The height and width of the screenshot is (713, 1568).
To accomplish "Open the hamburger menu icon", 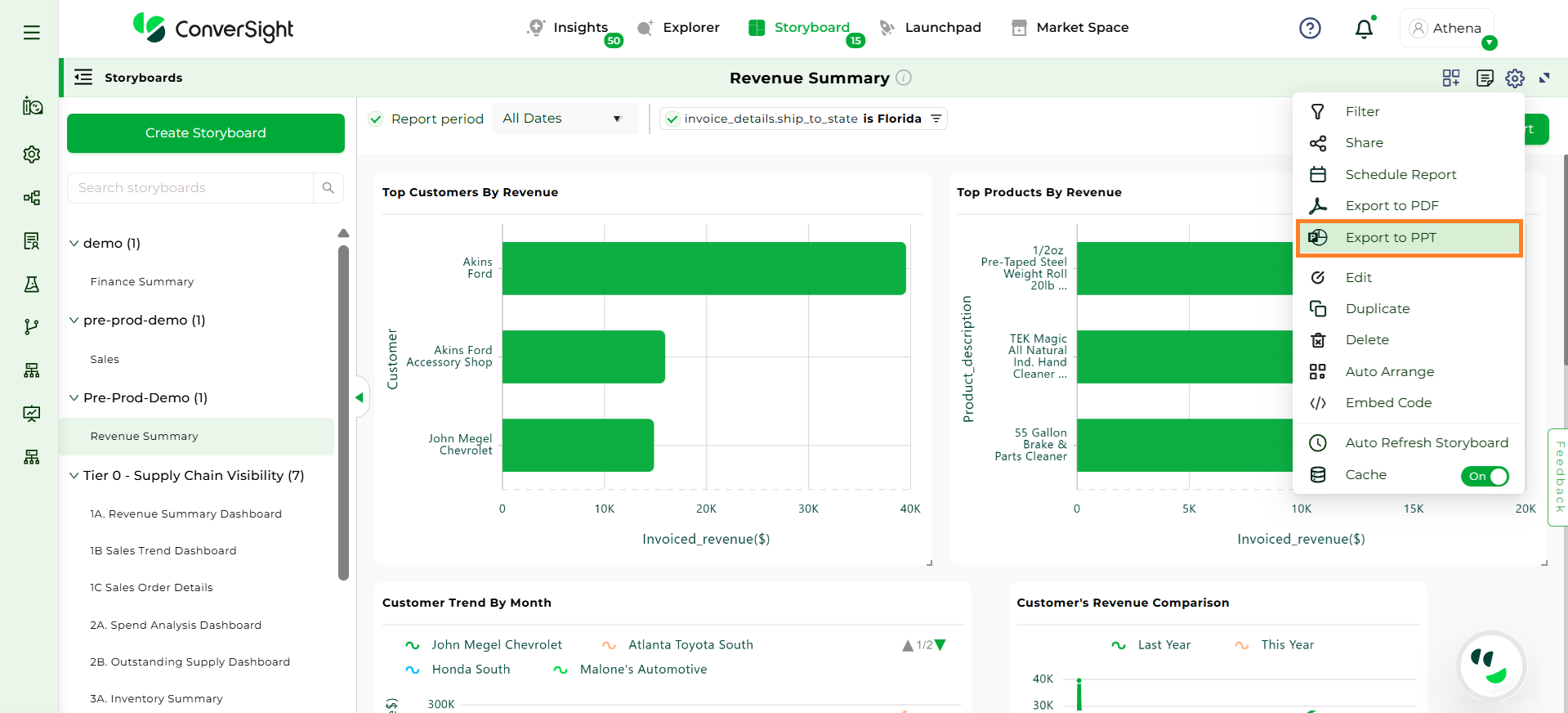I will pos(32,33).
